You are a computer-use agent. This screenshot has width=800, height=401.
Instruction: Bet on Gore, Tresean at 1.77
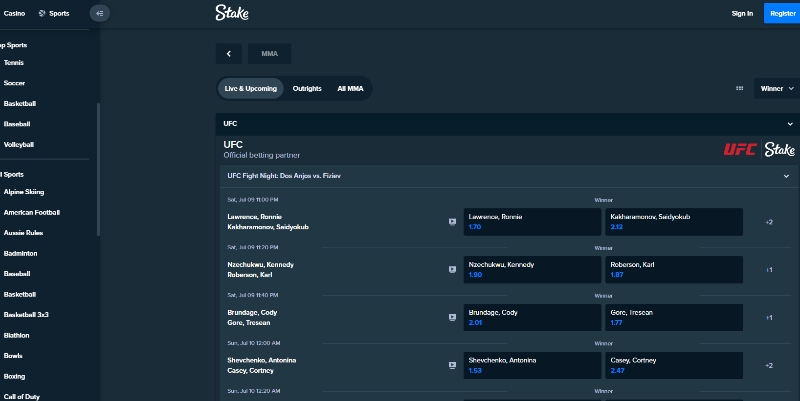click(x=674, y=318)
